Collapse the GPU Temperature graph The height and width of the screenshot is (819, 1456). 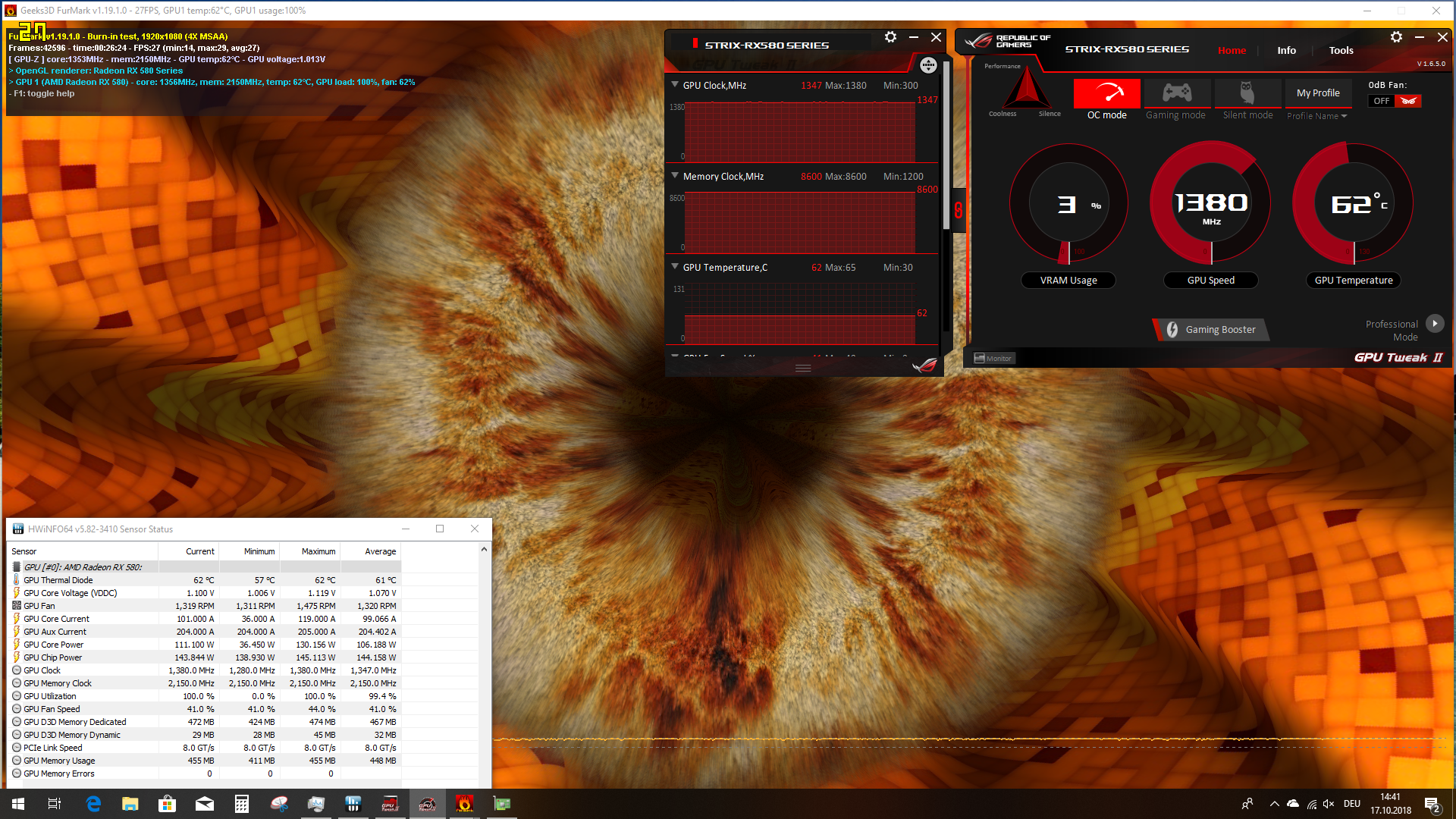[x=675, y=267]
